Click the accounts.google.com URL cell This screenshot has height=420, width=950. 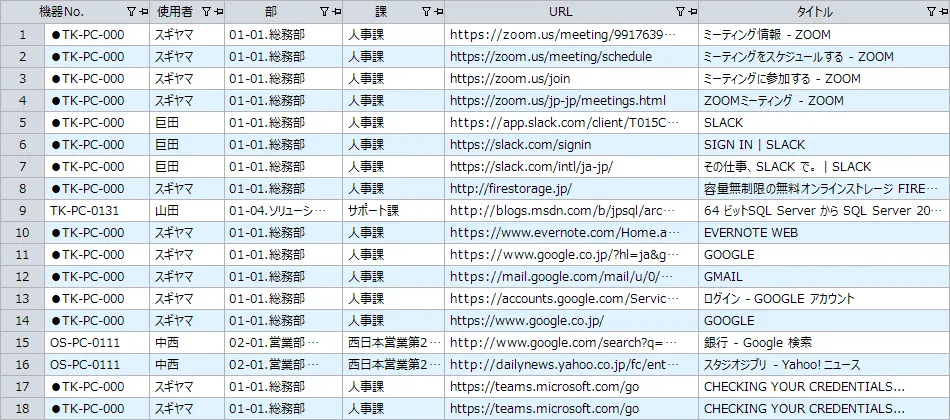[x=571, y=299]
